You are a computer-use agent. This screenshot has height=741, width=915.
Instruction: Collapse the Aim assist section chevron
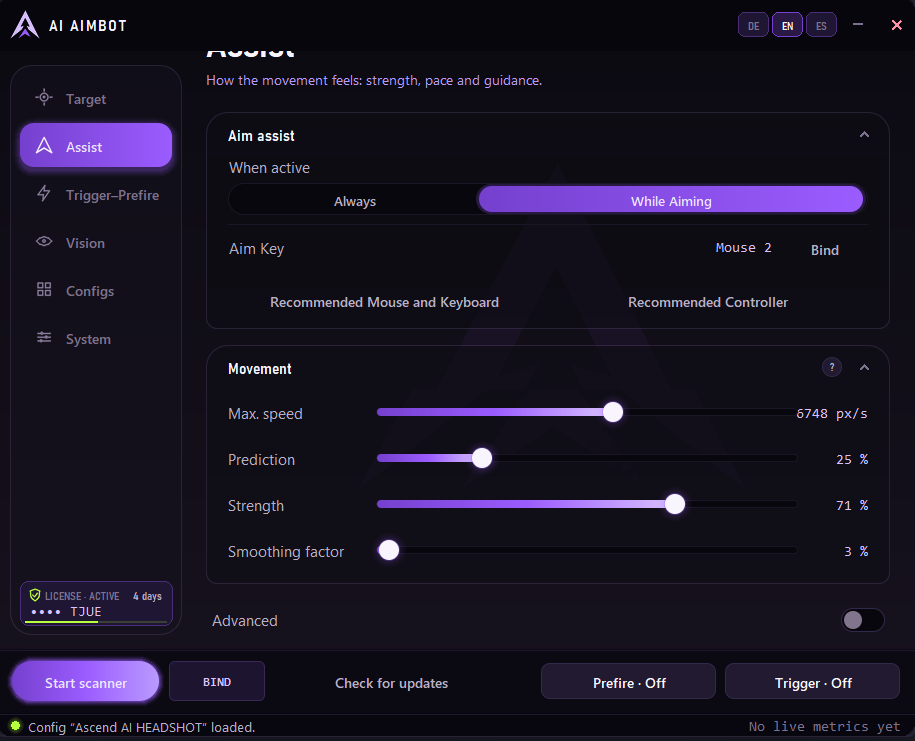click(x=864, y=135)
